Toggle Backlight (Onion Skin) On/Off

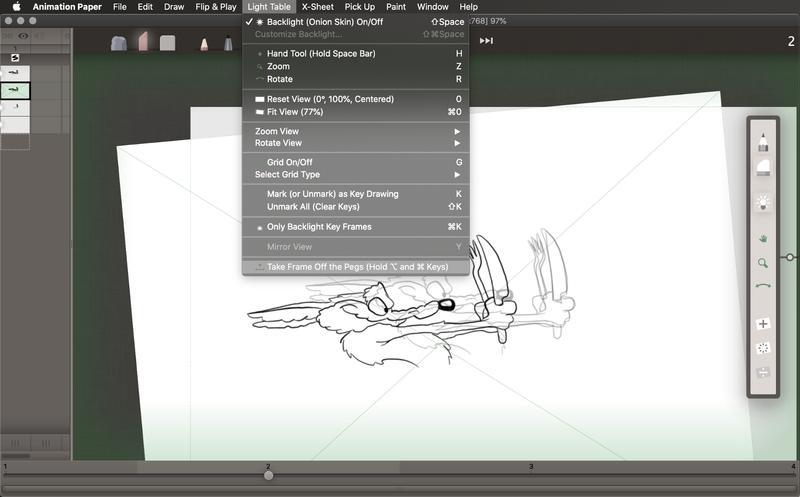(x=310, y=22)
